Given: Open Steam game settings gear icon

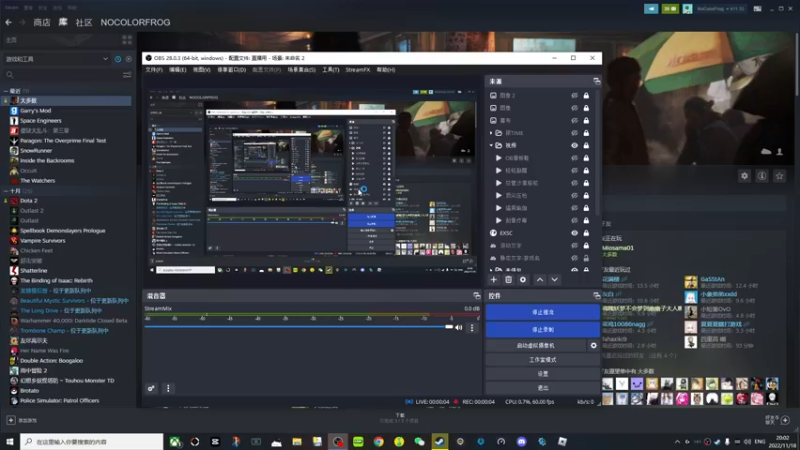Looking at the screenshot, I should 744,176.
